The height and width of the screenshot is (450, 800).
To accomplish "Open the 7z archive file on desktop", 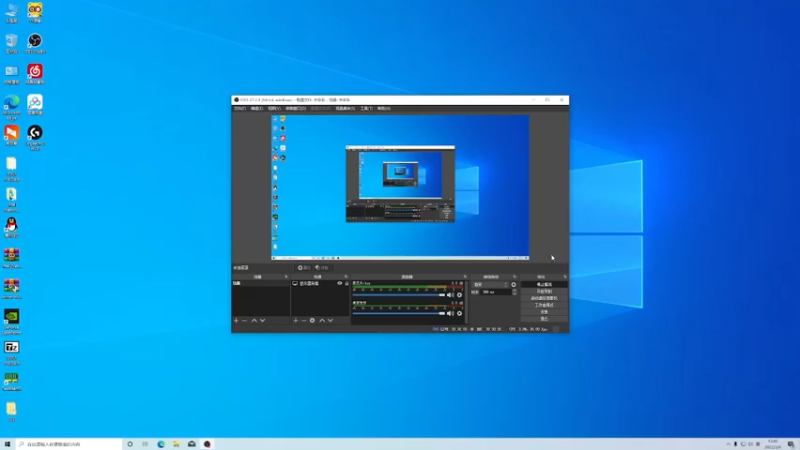I will click(11, 354).
